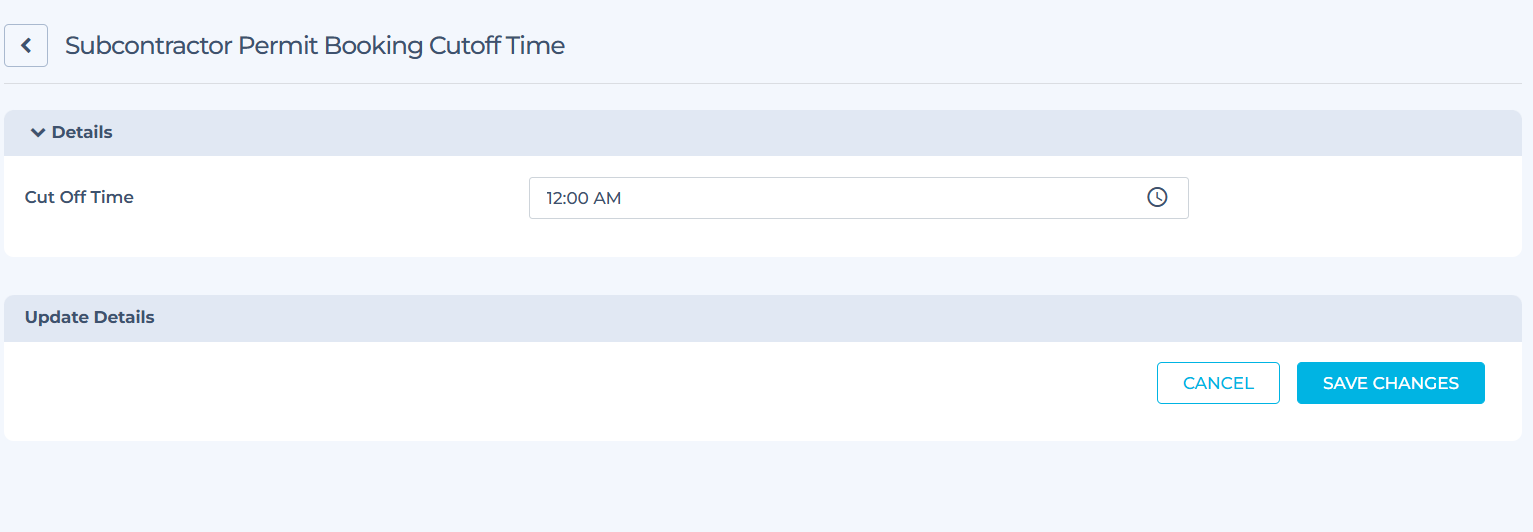
Task: Click the Subcontractor Permit Booking Cutoff Time title
Action: 315,46
